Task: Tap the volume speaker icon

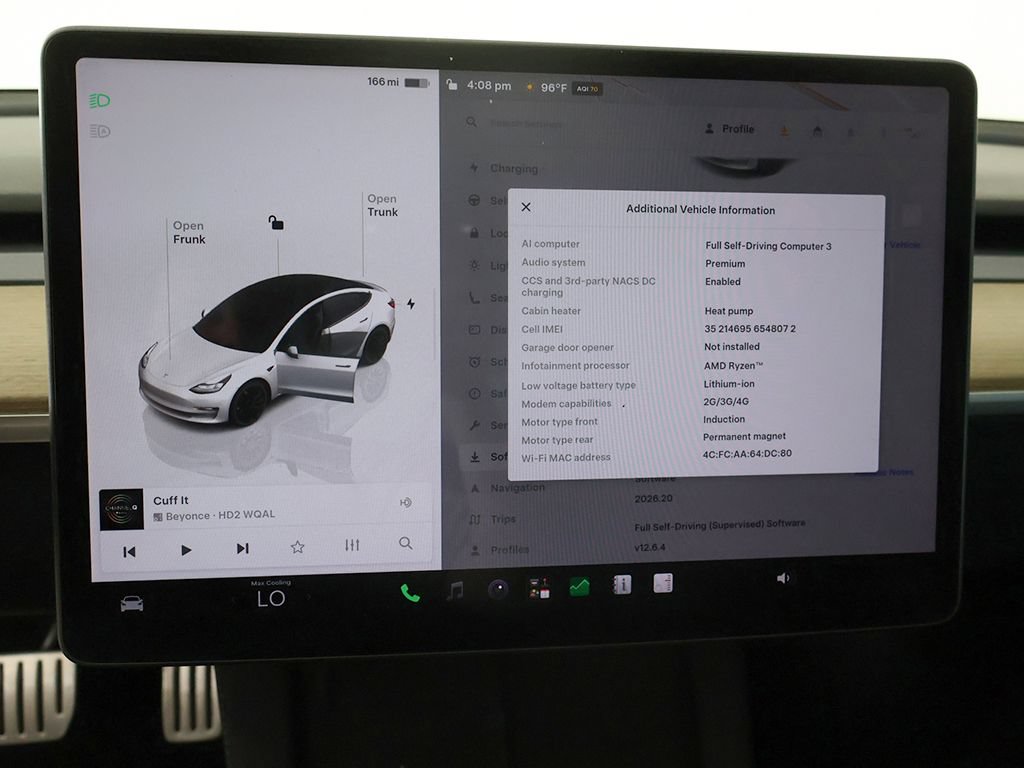Action: [x=783, y=578]
